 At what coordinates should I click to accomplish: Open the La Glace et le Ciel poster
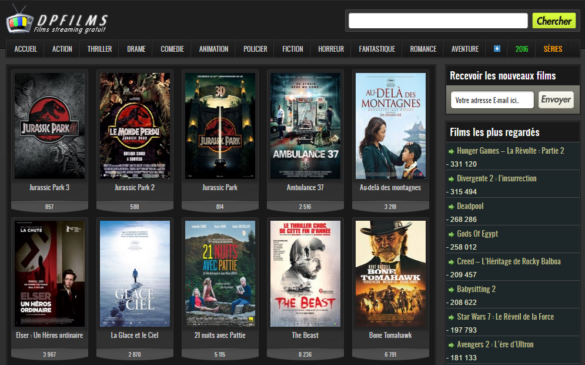(135, 274)
